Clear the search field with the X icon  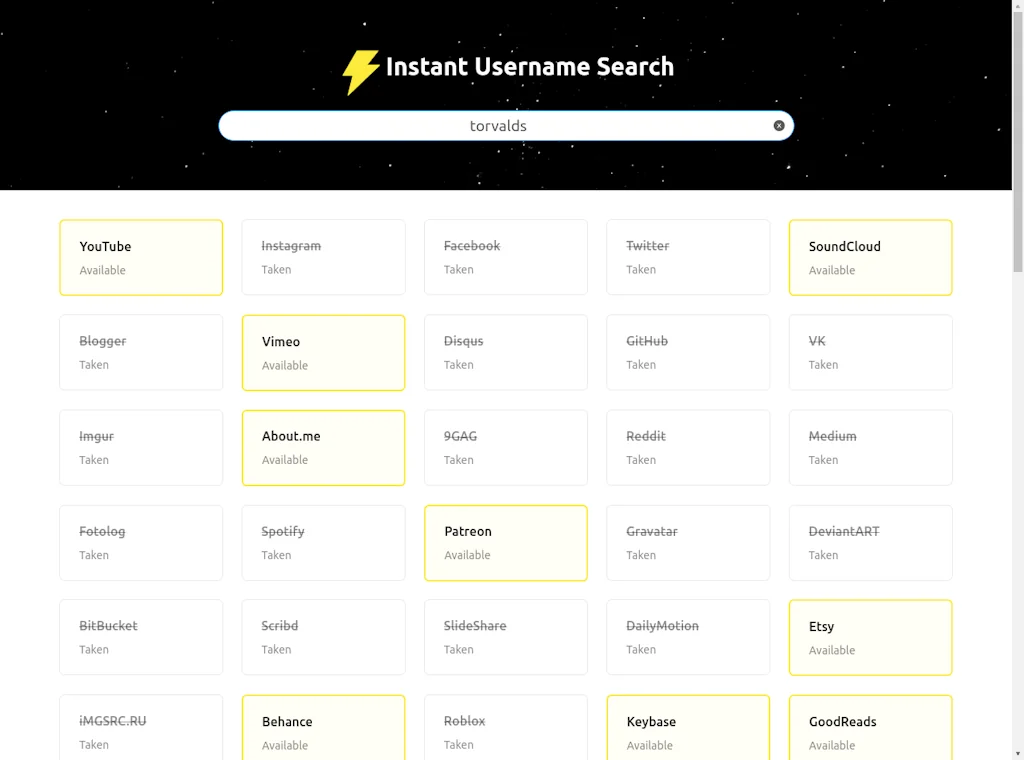pos(779,125)
